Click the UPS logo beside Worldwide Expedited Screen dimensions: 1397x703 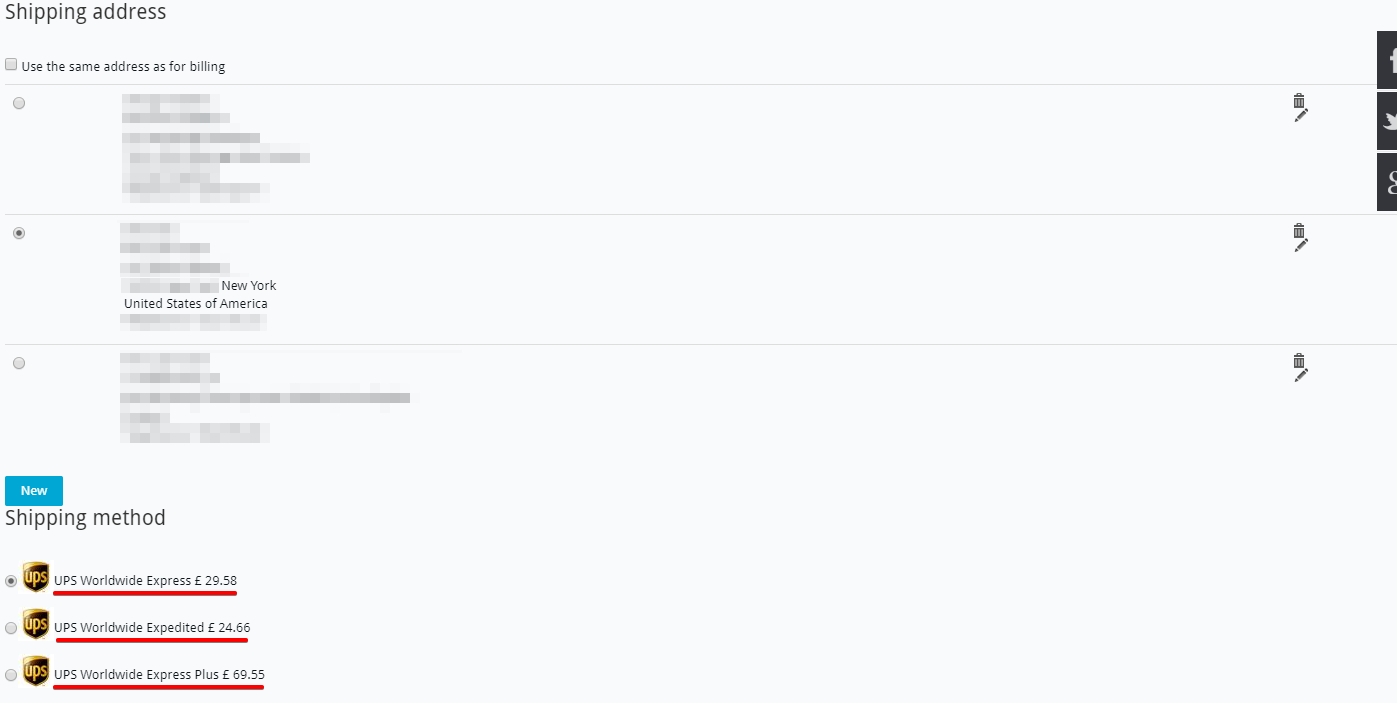(36, 625)
